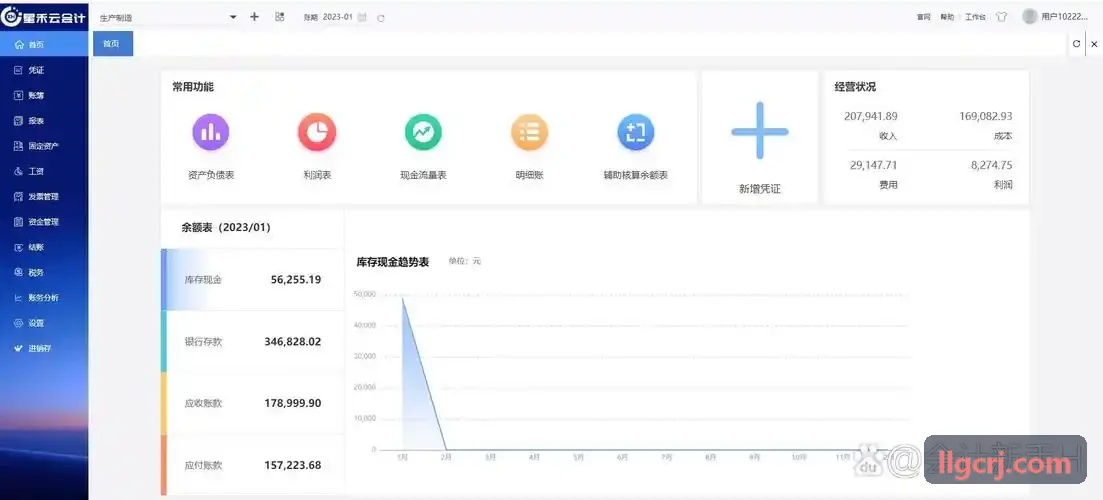The width and height of the screenshot is (1103, 500).
Task: Open 进销存 in the sidebar
Action: tap(44, 349)
